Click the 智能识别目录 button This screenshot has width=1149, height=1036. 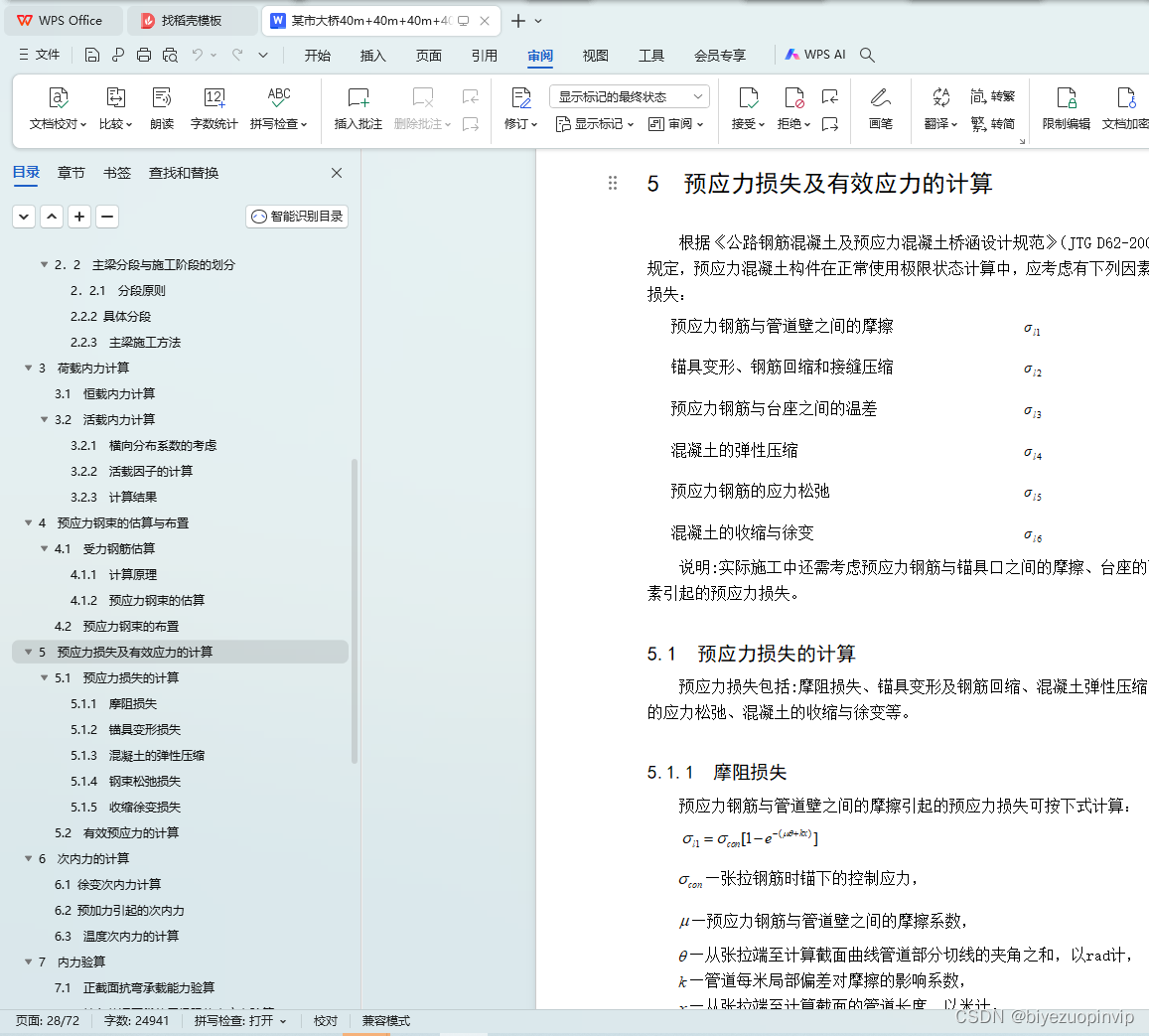(297, 217)
